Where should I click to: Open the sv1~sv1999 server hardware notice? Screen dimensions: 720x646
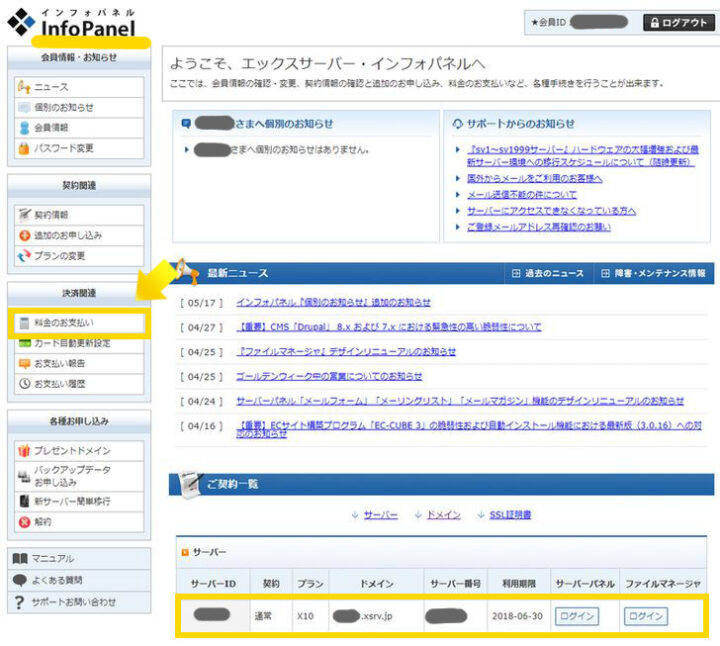[x=583, y=156]
